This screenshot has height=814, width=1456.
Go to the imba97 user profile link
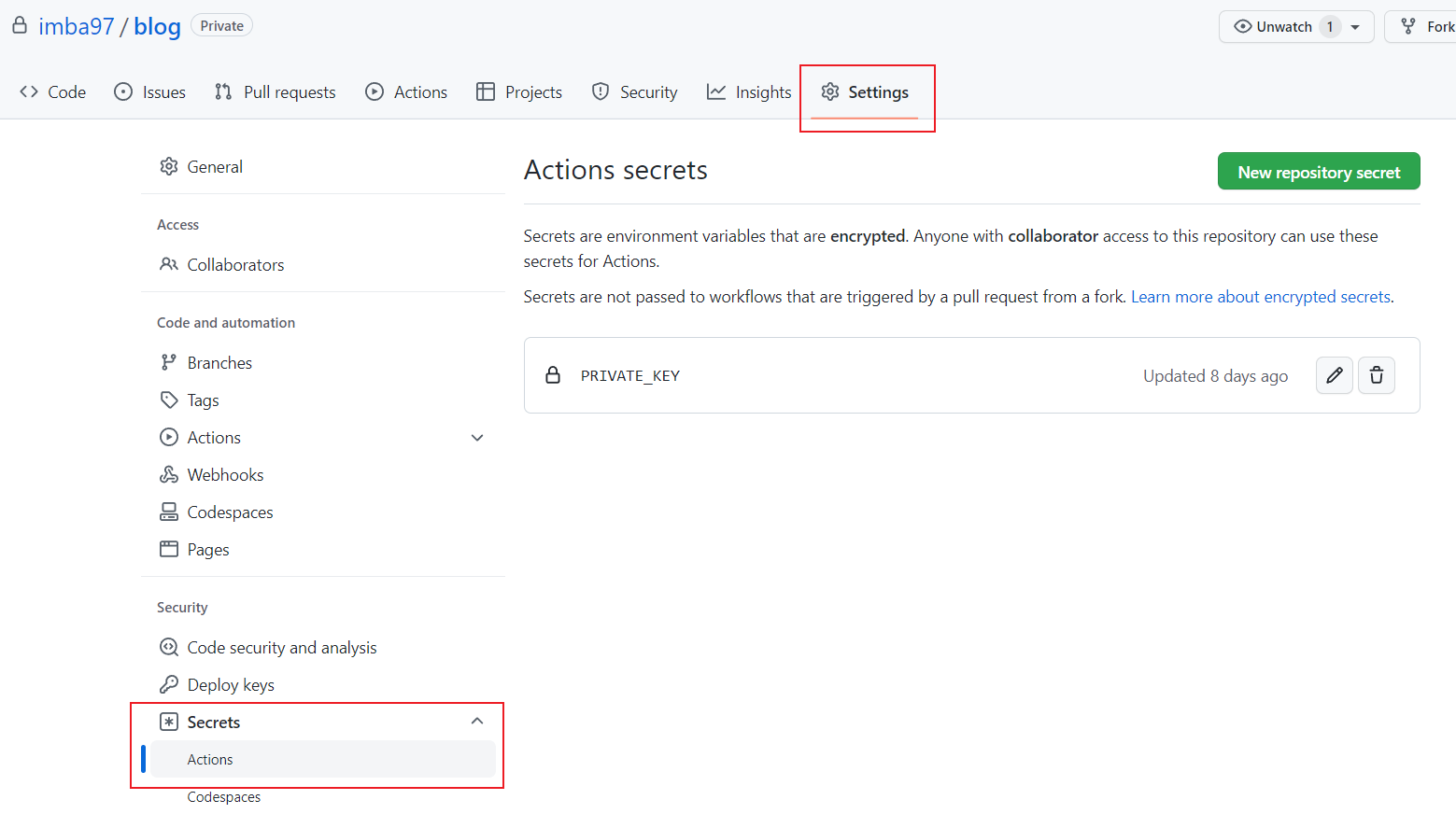tap(76, 26)
